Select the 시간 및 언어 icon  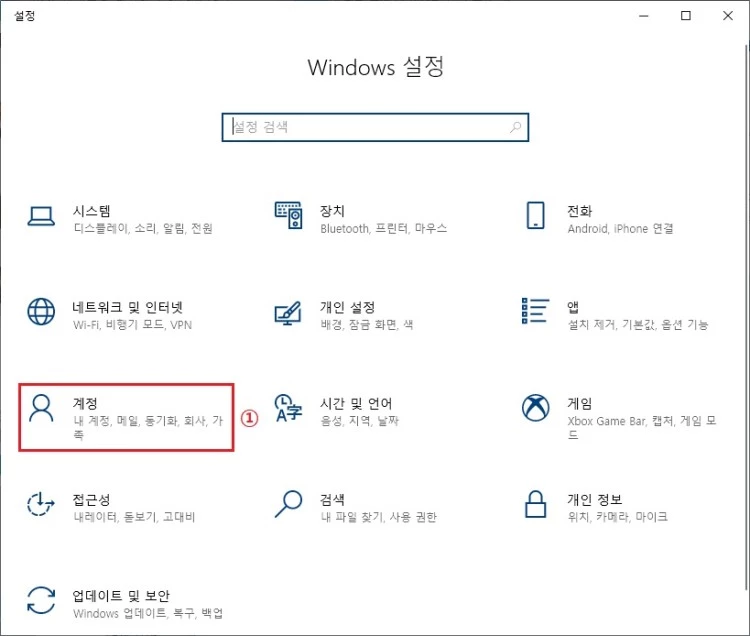(x=288, y=408)
